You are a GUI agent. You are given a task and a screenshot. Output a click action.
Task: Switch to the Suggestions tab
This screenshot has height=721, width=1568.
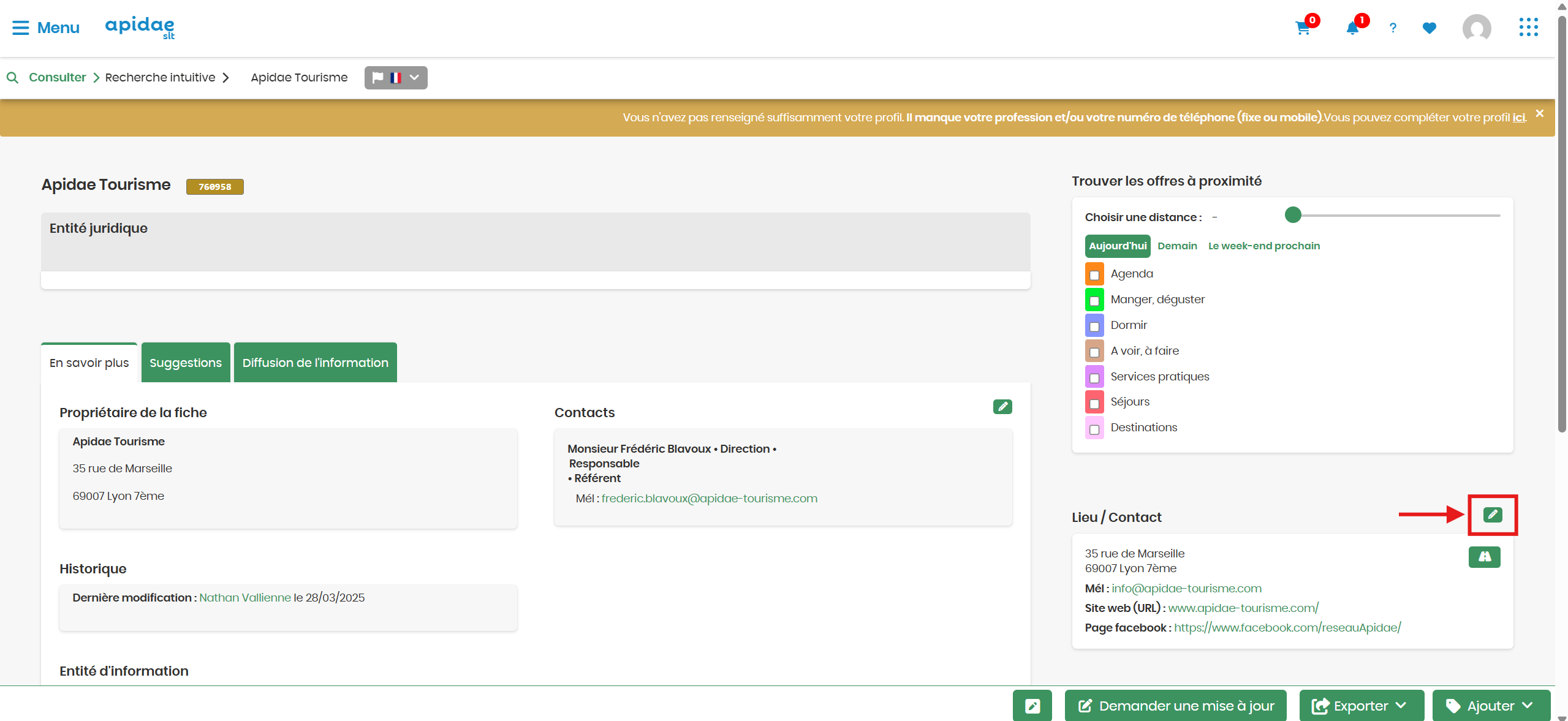(x=186, y=363)
